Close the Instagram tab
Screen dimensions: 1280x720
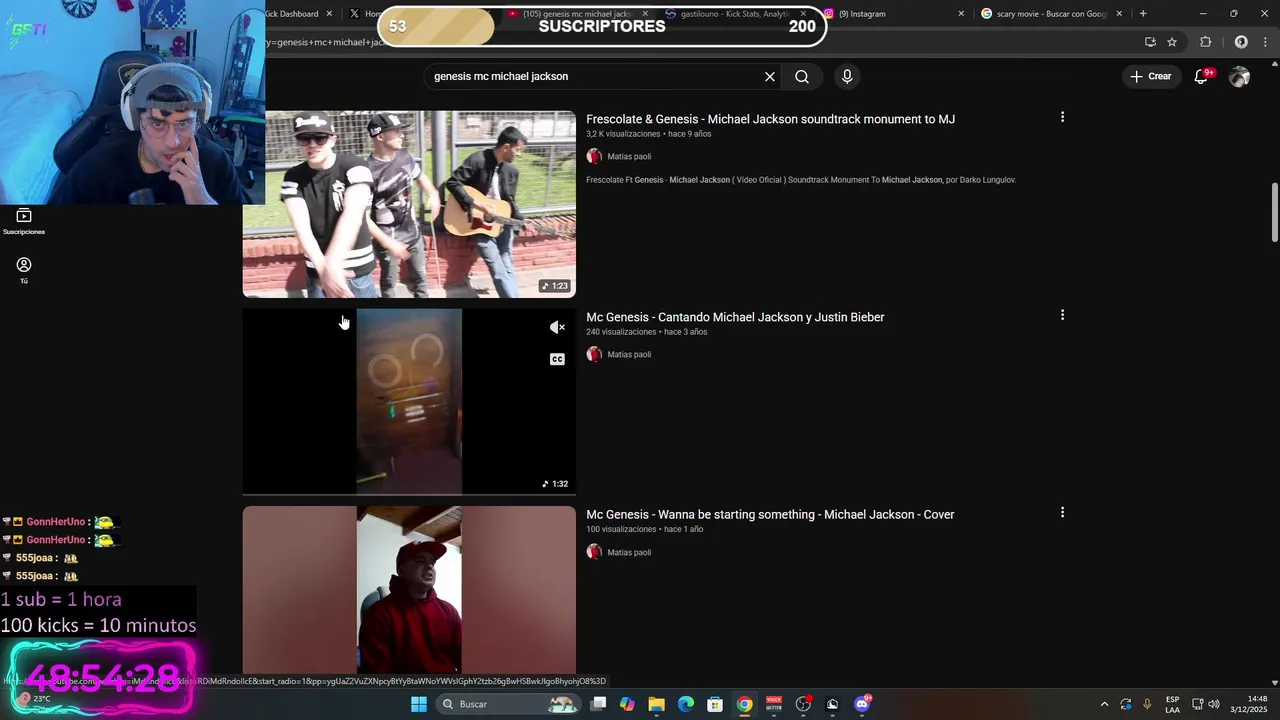(961, 14)
